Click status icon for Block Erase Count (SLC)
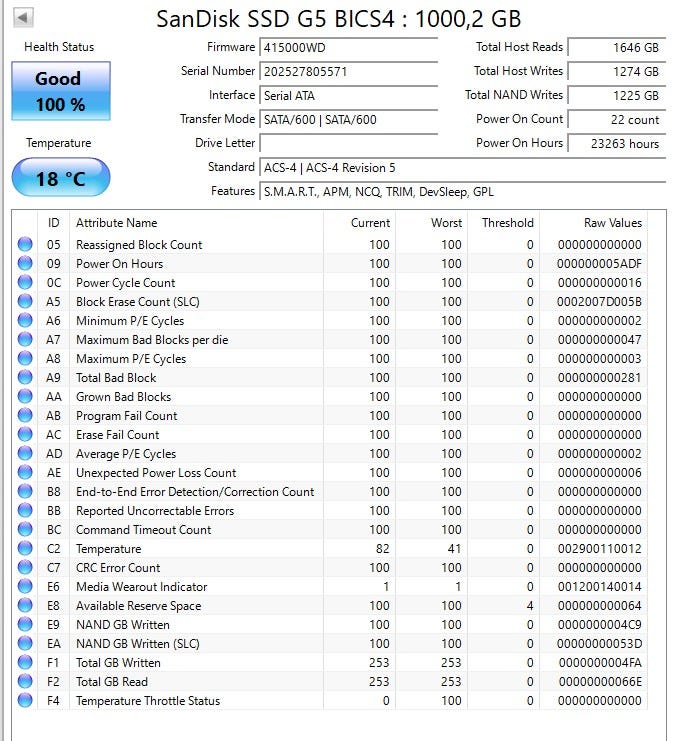 [x=25, y=301]
